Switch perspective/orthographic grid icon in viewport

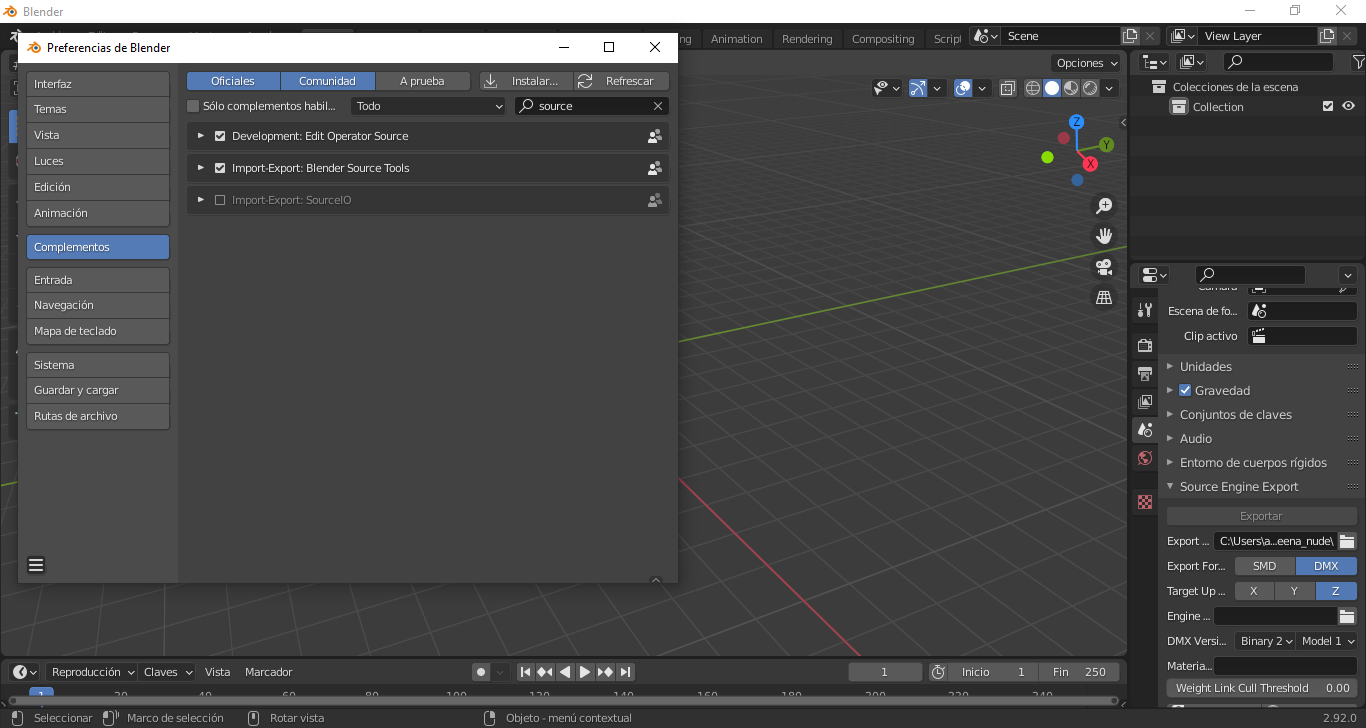point(1104,297)
